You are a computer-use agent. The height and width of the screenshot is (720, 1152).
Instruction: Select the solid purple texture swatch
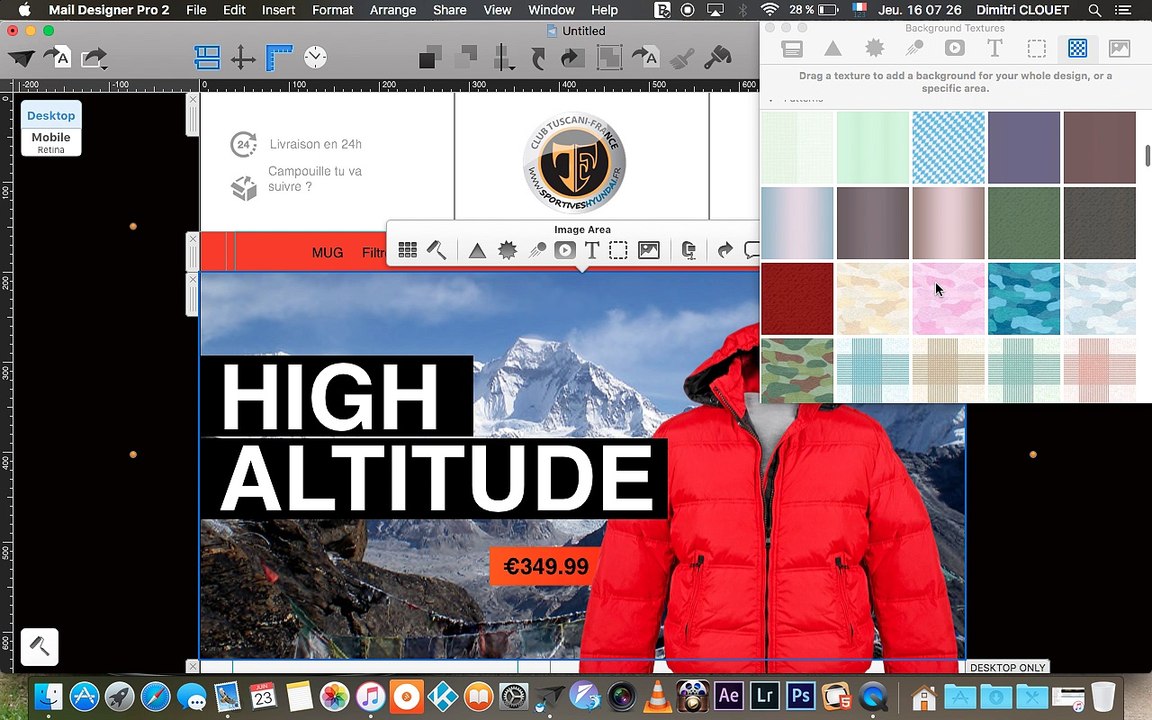click(1024, 148)
